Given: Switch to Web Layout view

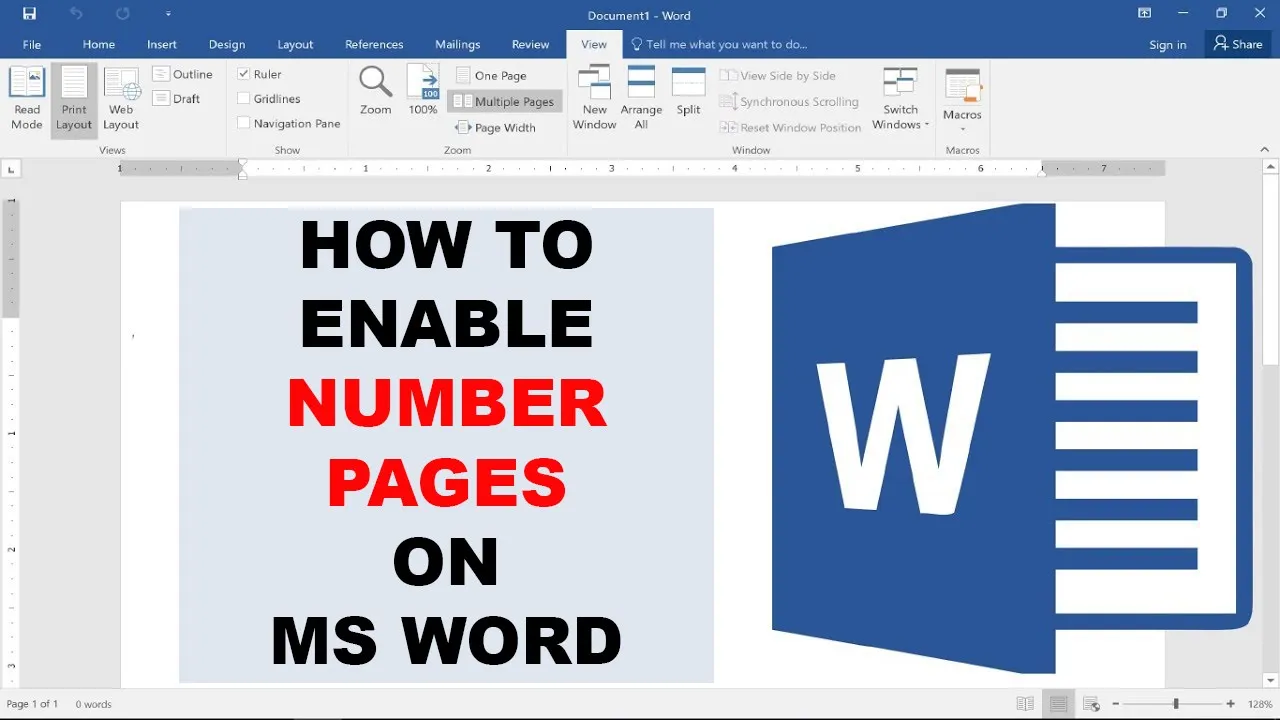Looking at the screenshot, I should (121, 99).
